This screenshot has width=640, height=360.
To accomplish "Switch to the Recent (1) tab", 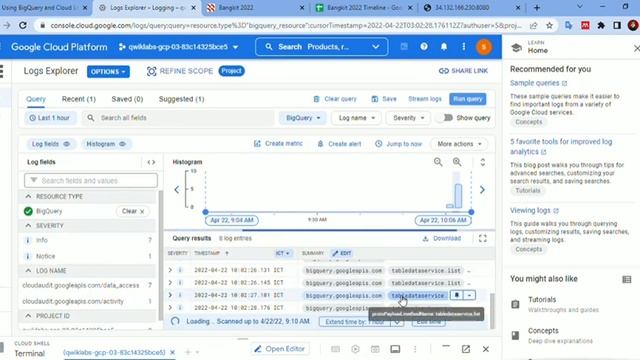I will coord(79,99).
